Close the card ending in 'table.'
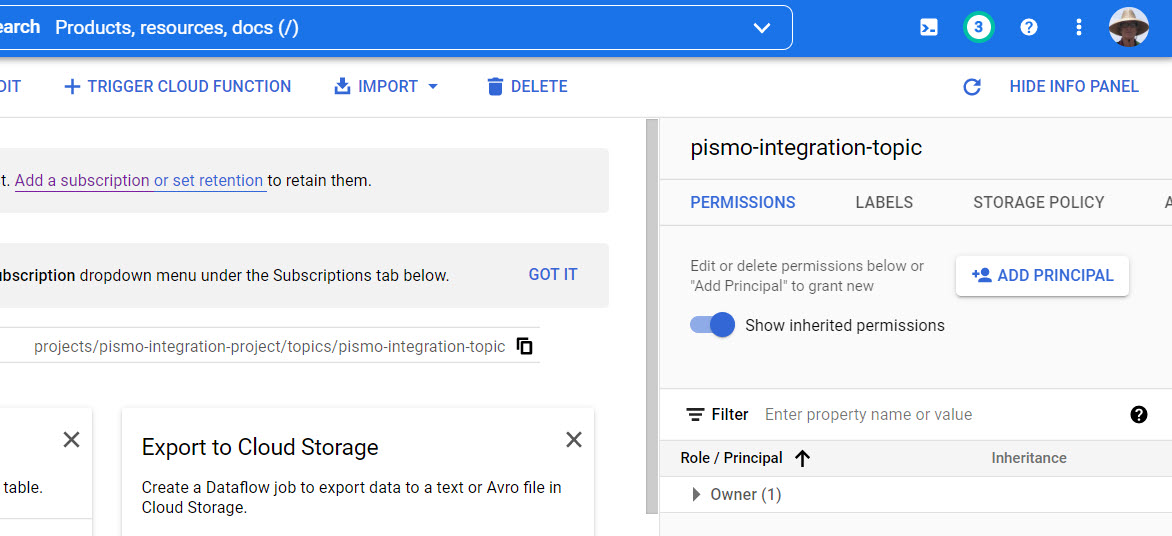 [71, 440]
